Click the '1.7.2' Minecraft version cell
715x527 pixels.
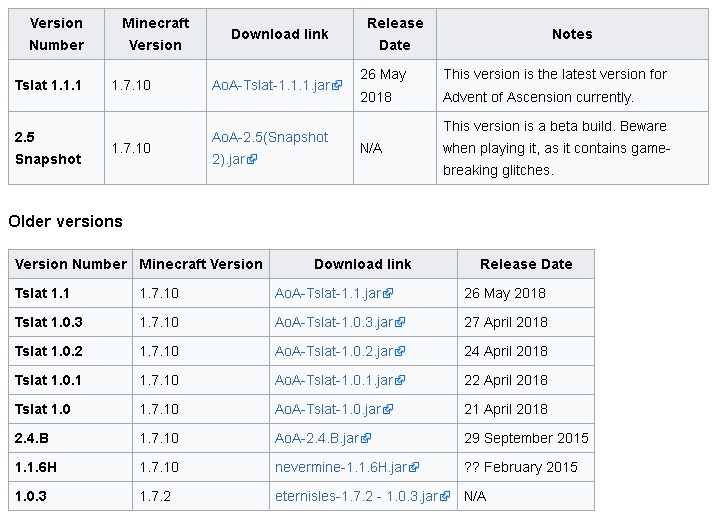201,496
